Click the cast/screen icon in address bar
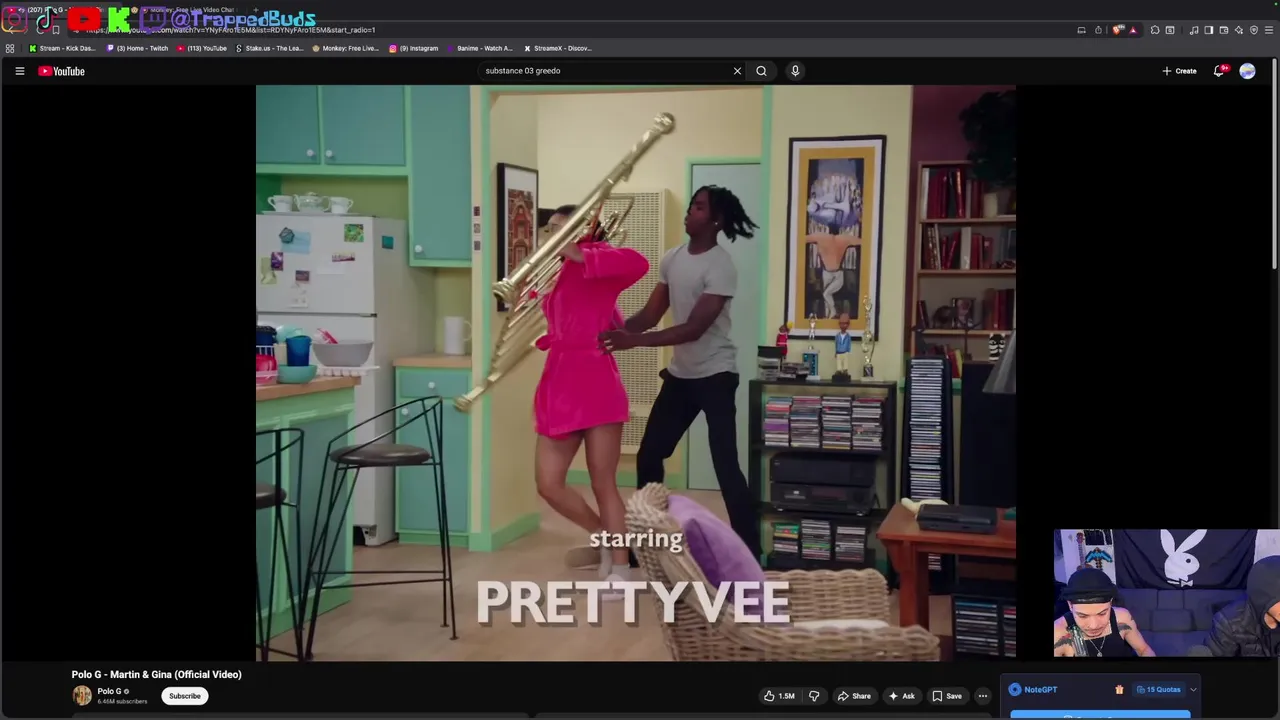Screen dimensions: 1280x720 coord(1081,30)
